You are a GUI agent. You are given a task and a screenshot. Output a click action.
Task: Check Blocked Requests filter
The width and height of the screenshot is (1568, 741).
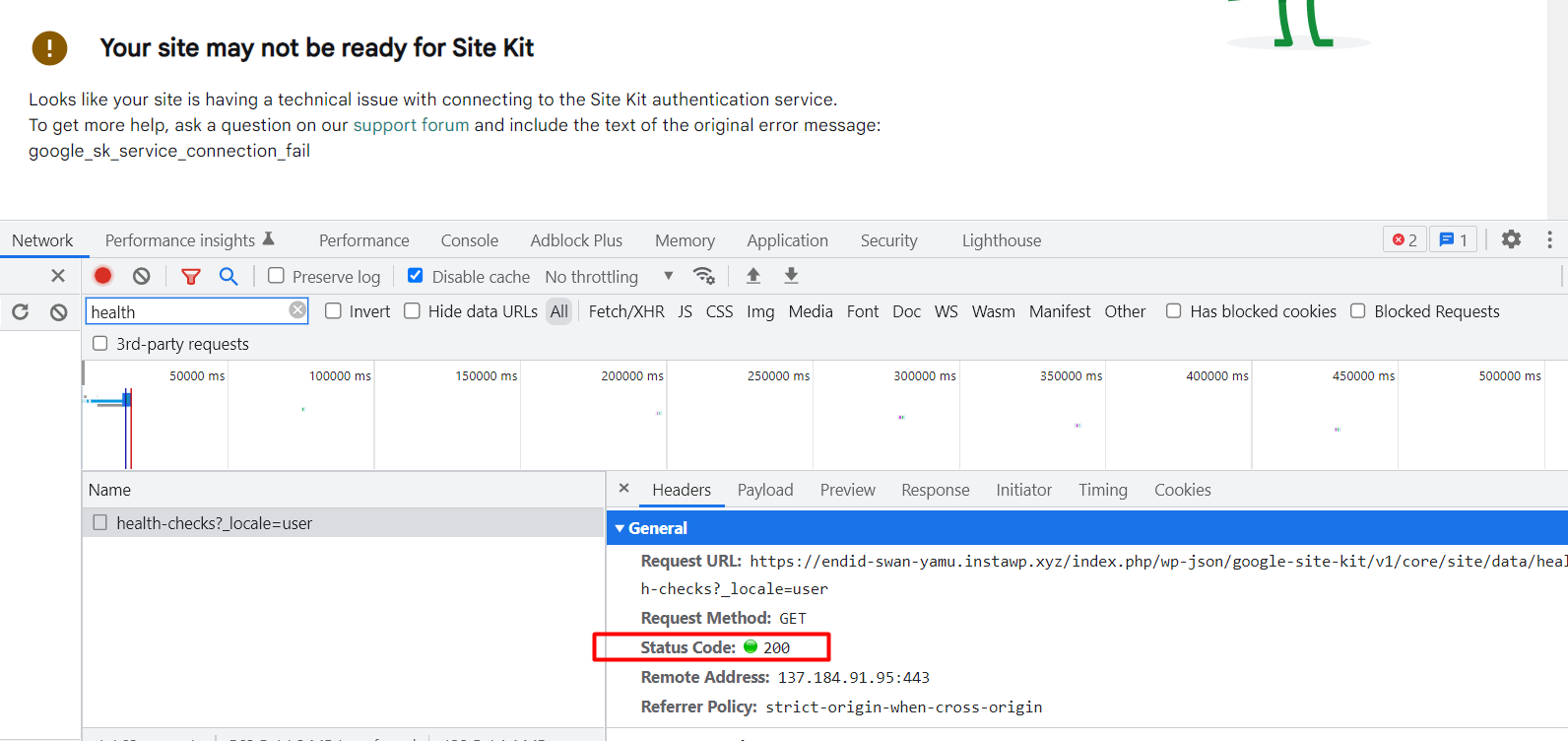click(1358, 311)
